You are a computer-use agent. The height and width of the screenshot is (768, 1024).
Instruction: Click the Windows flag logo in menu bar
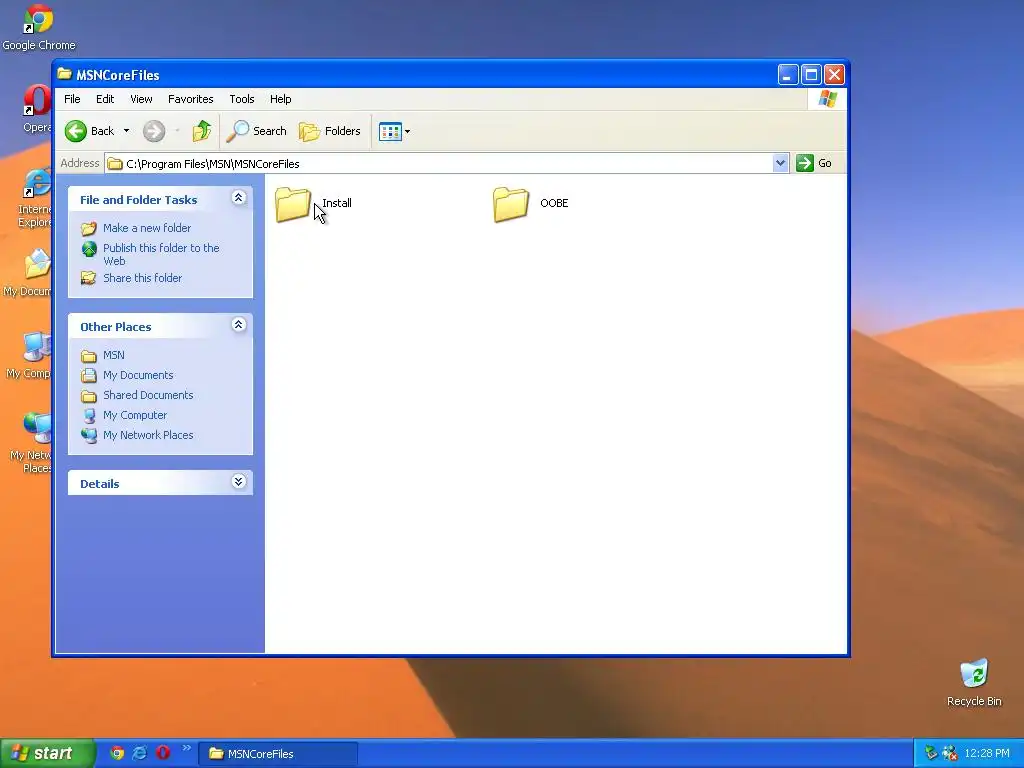coord(827,99)
